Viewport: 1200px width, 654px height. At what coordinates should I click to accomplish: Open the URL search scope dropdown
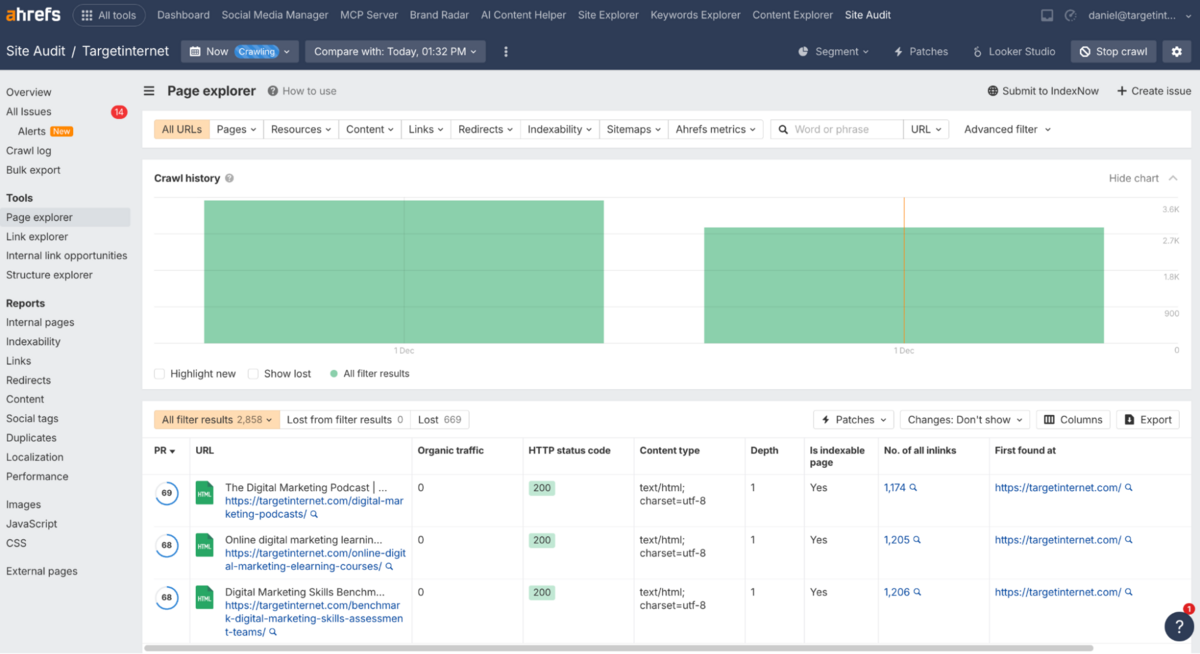(926, 129)
